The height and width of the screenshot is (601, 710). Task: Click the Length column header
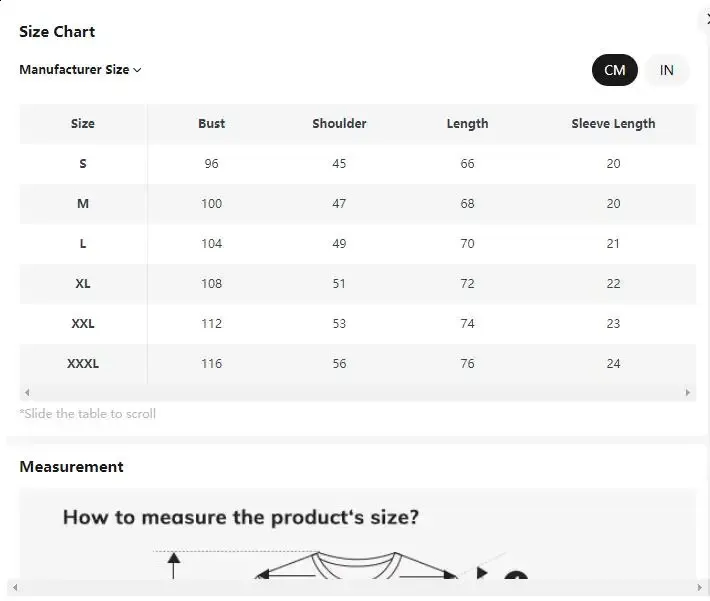tap(467, 124)
